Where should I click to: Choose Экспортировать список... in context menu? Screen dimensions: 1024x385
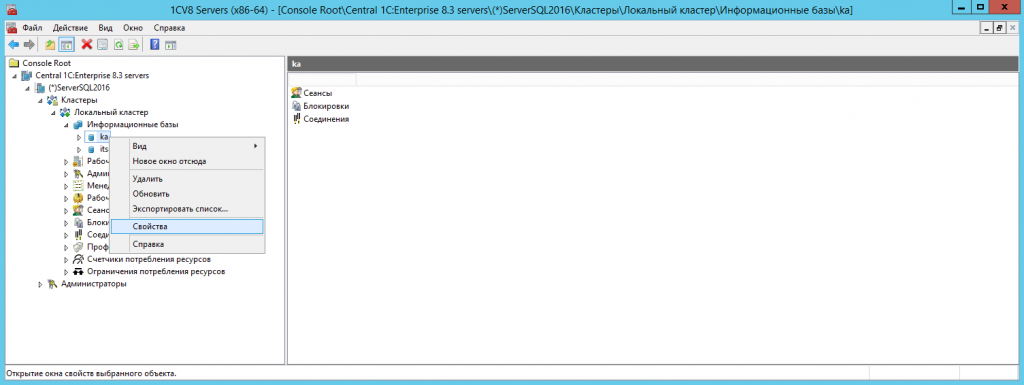pos(187,209)
